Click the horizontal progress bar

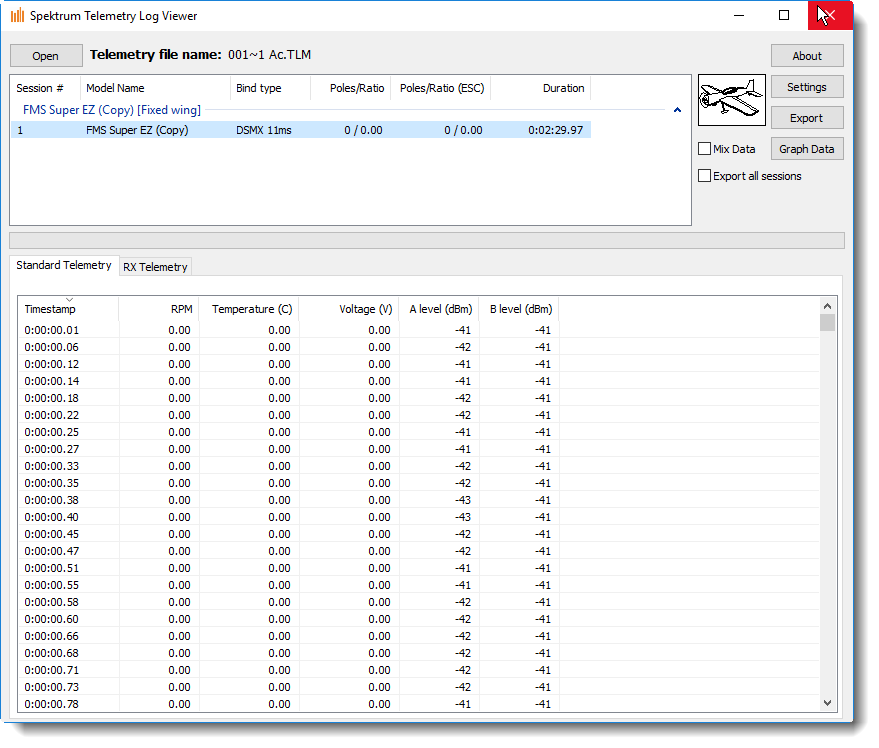pos(426,240)
